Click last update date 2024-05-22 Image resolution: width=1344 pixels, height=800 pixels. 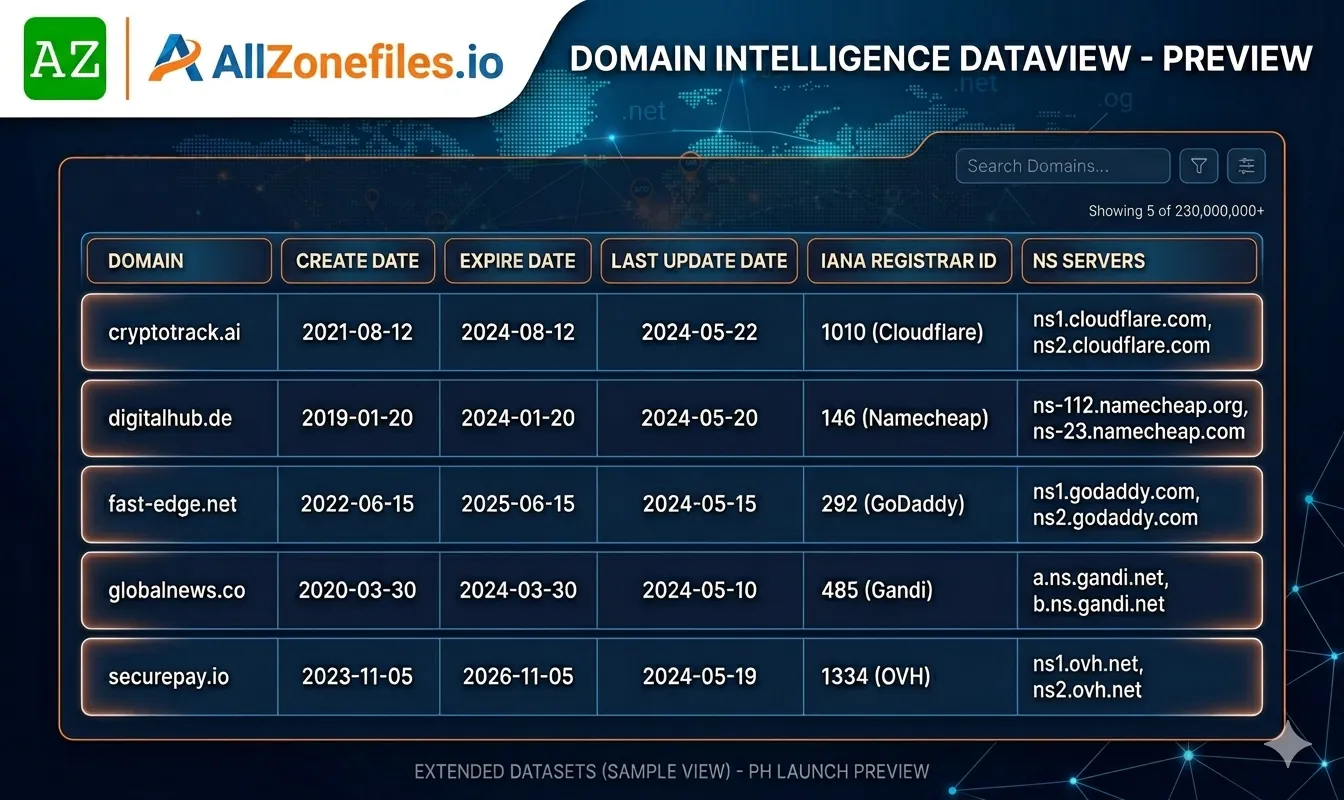[x=699, y=332]
